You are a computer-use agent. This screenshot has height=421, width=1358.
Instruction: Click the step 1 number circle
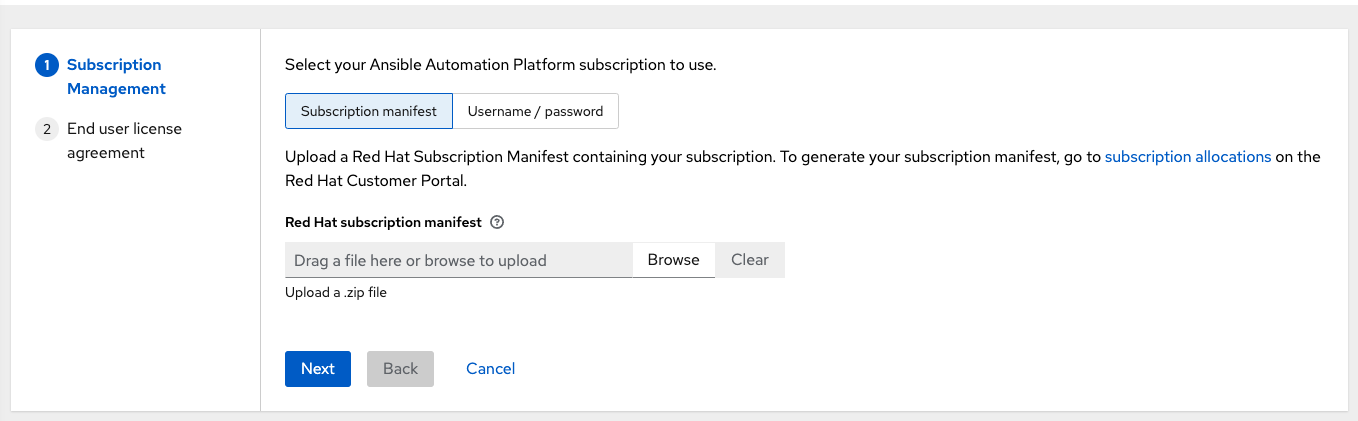click(47, 65)
